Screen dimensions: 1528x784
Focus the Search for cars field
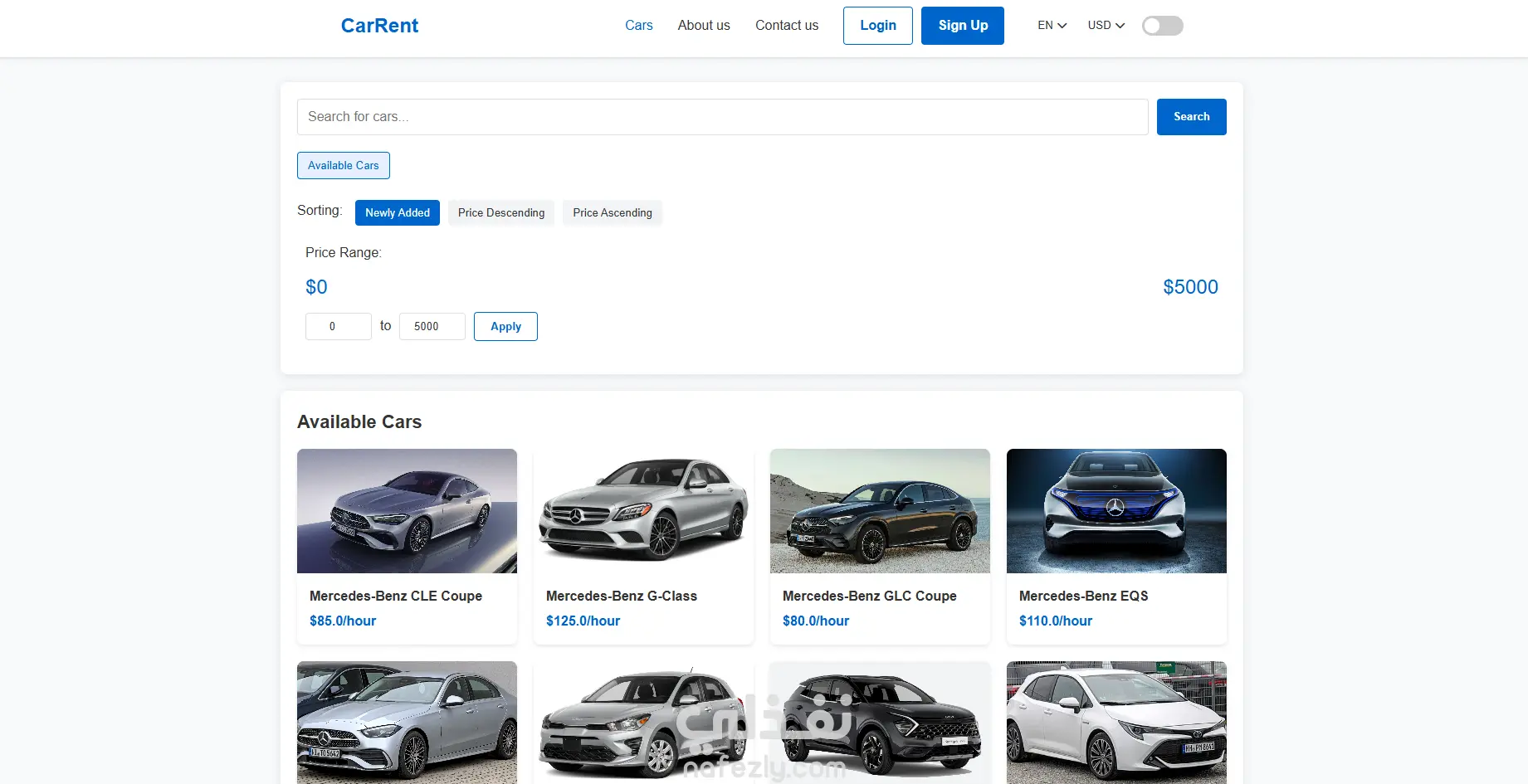pos(723,117)
